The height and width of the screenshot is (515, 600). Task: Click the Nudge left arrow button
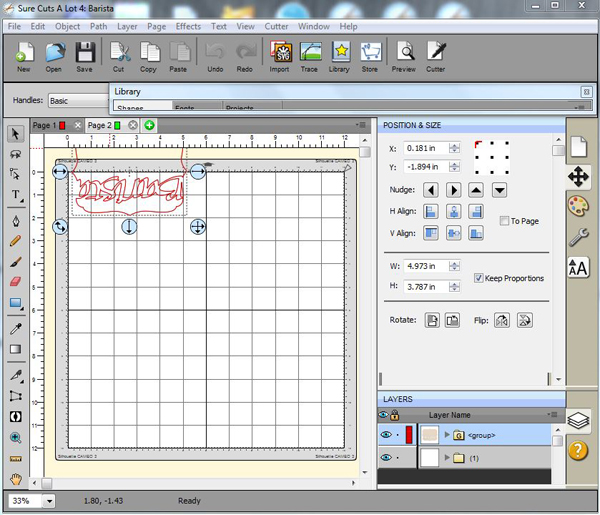click(431, 190)
